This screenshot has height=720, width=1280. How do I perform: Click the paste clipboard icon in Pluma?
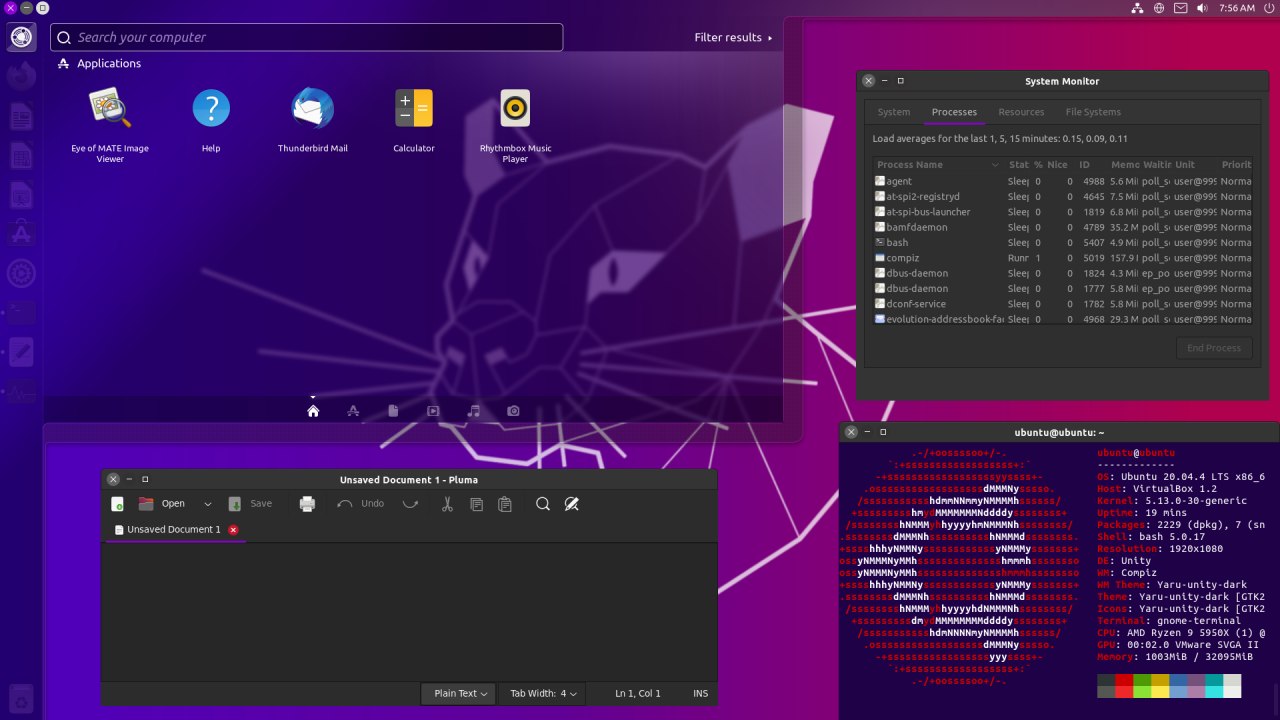pyautogui.click(x=505, y=504)
